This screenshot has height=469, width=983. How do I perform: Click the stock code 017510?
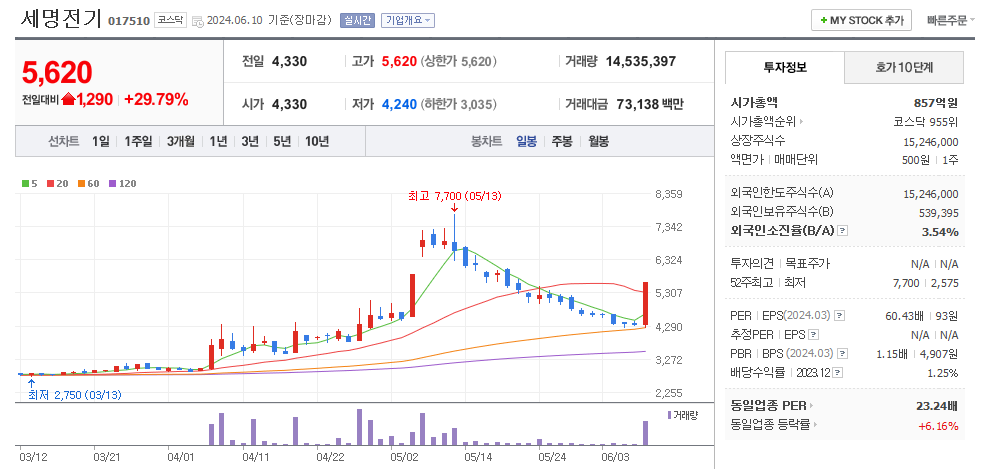[129, 21]
